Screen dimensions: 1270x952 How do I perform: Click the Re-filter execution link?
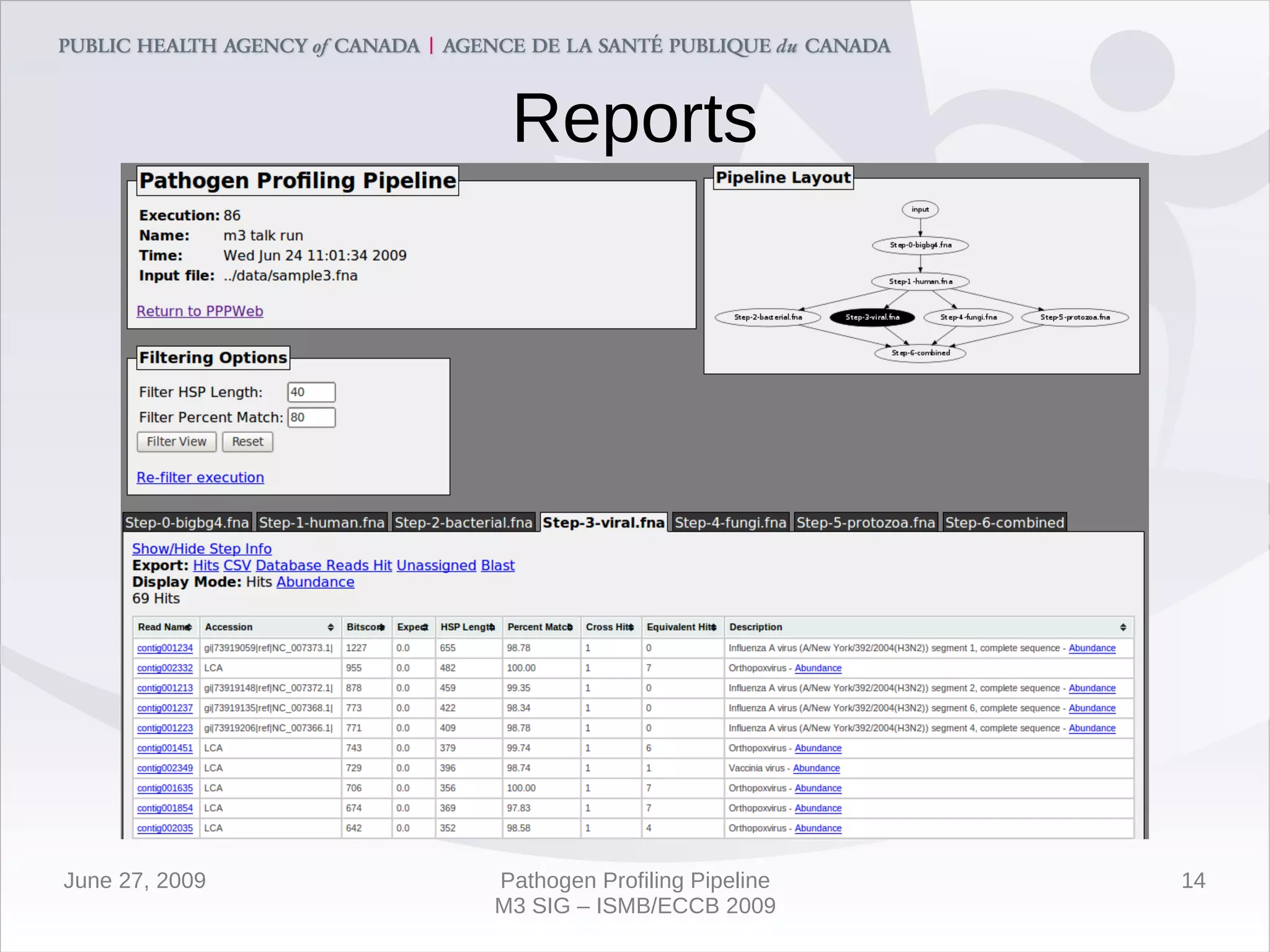point(200,478)
